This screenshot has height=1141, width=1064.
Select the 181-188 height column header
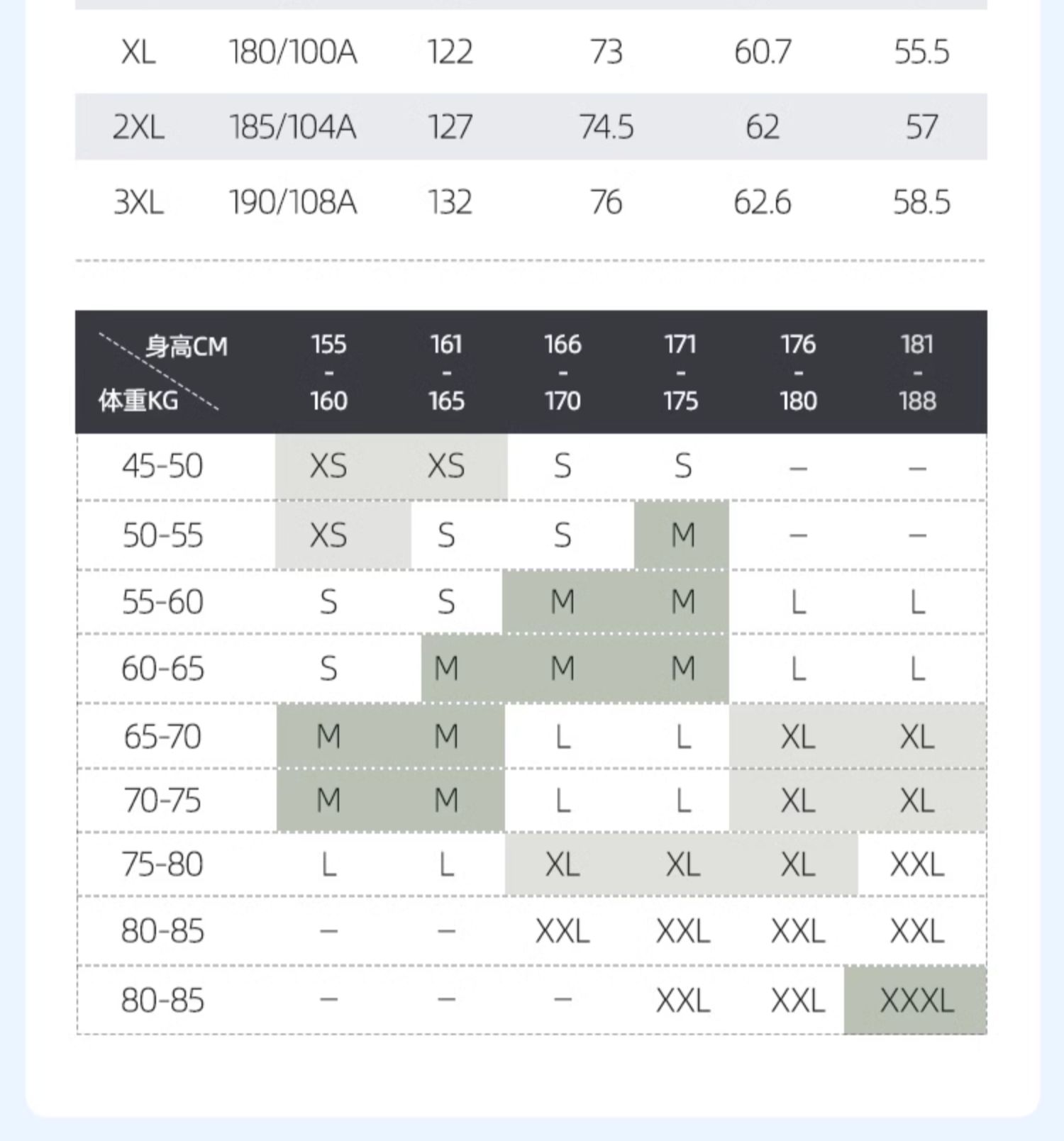click(x=917, y=372)
